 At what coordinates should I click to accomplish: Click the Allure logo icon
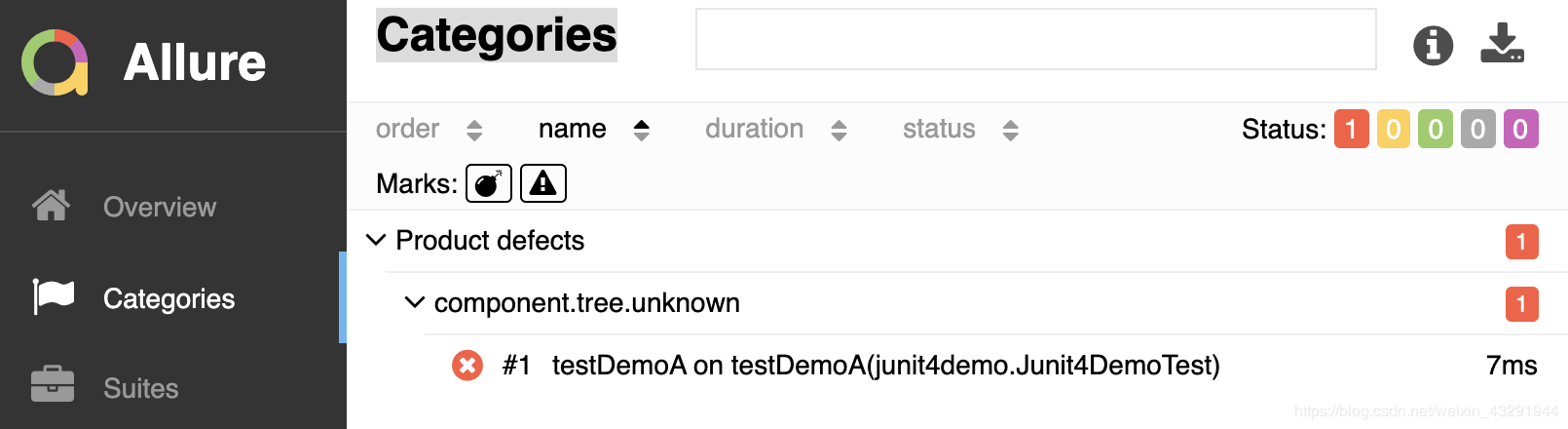point(55,62)
